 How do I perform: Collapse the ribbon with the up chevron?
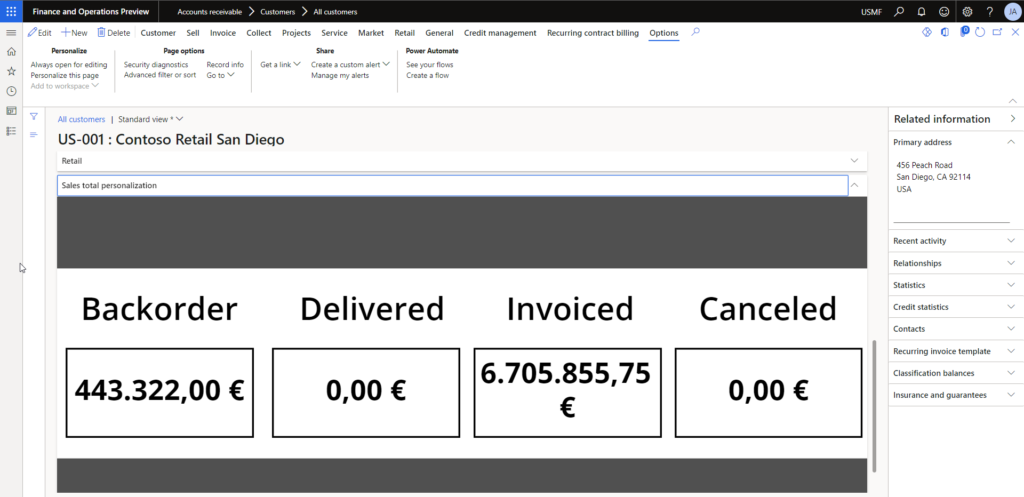coord(1013,101)
